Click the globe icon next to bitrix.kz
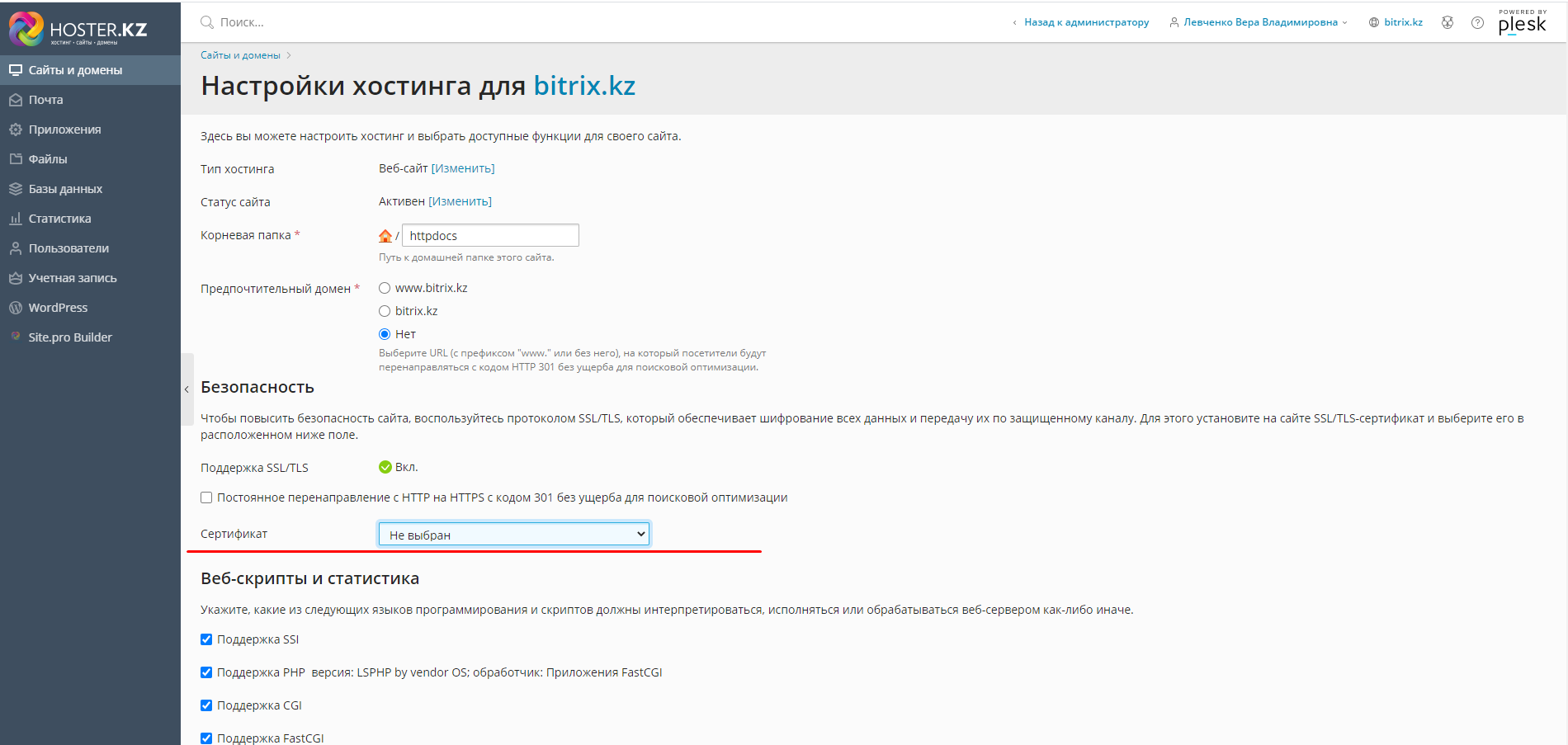Screen dimensions: 1568x745 click(x=1374, y=22)
